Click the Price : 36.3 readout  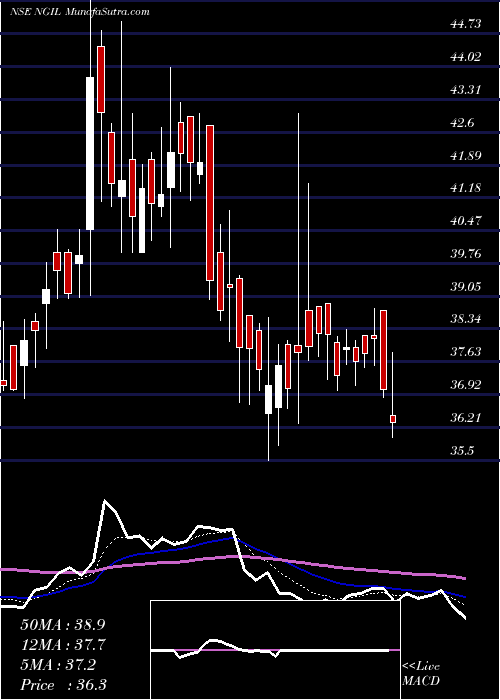pyautogui.click(x=63, y=685)
